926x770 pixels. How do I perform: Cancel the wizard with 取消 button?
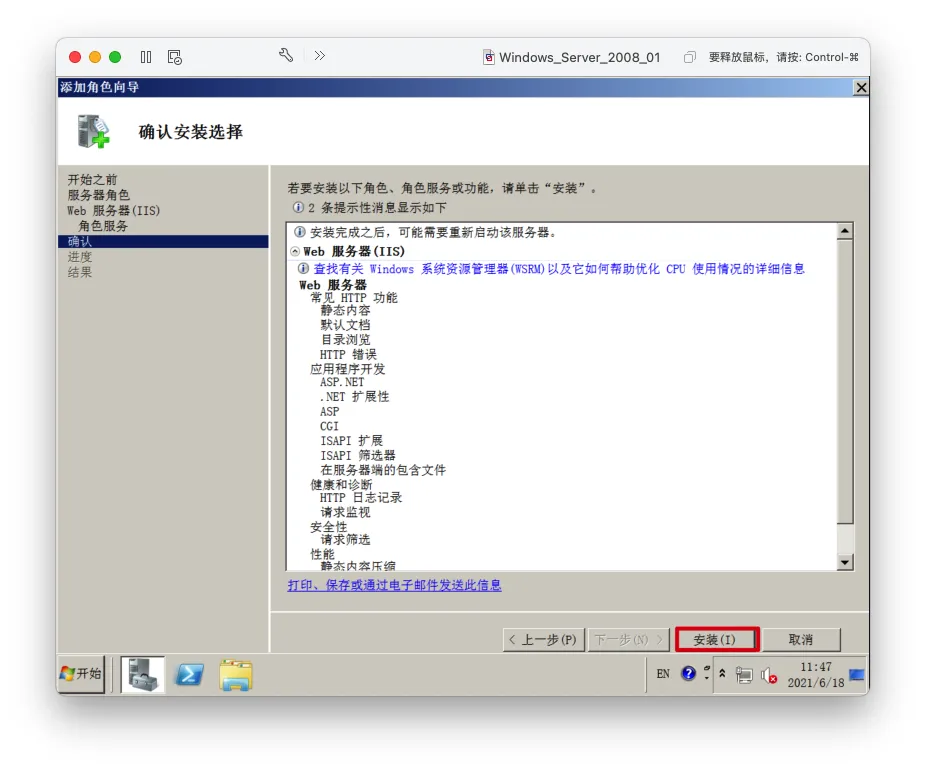[x=801, y=640]
